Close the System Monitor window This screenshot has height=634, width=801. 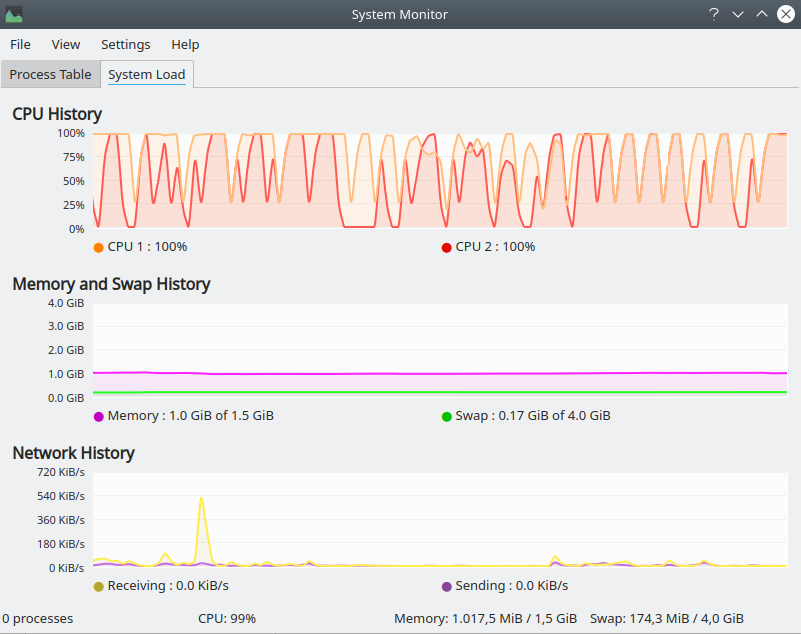tap(786, 14)
